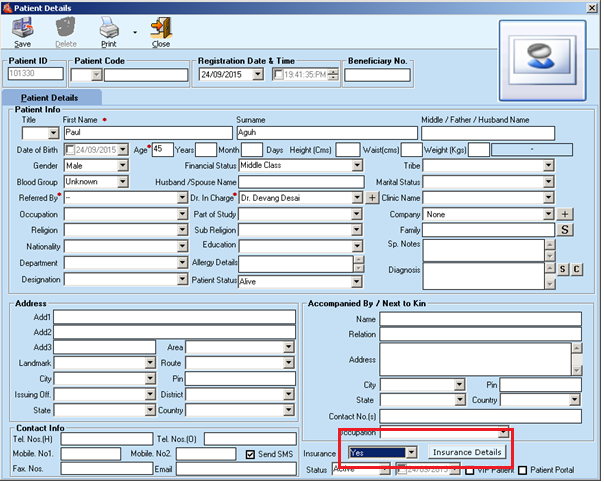Open the Blood Group dropdown
Screen dimensions: 604x482
[x=123, y=182]
